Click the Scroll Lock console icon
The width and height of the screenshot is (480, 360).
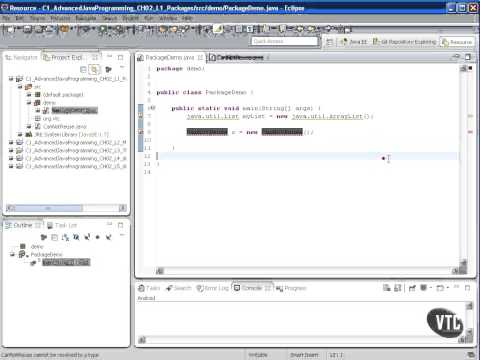tap(397, 288)
